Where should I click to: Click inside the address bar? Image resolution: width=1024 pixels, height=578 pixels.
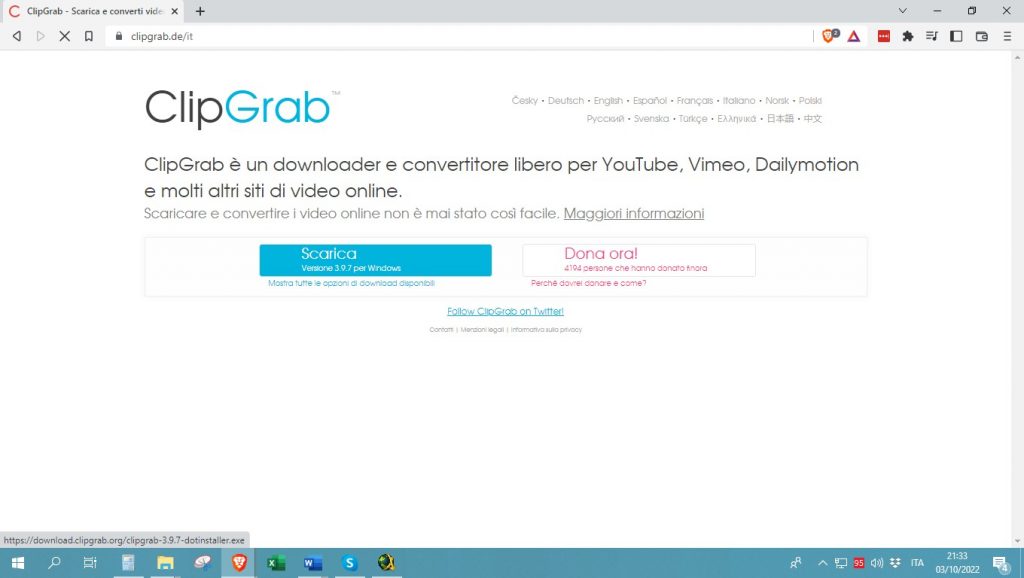point(300,36)
